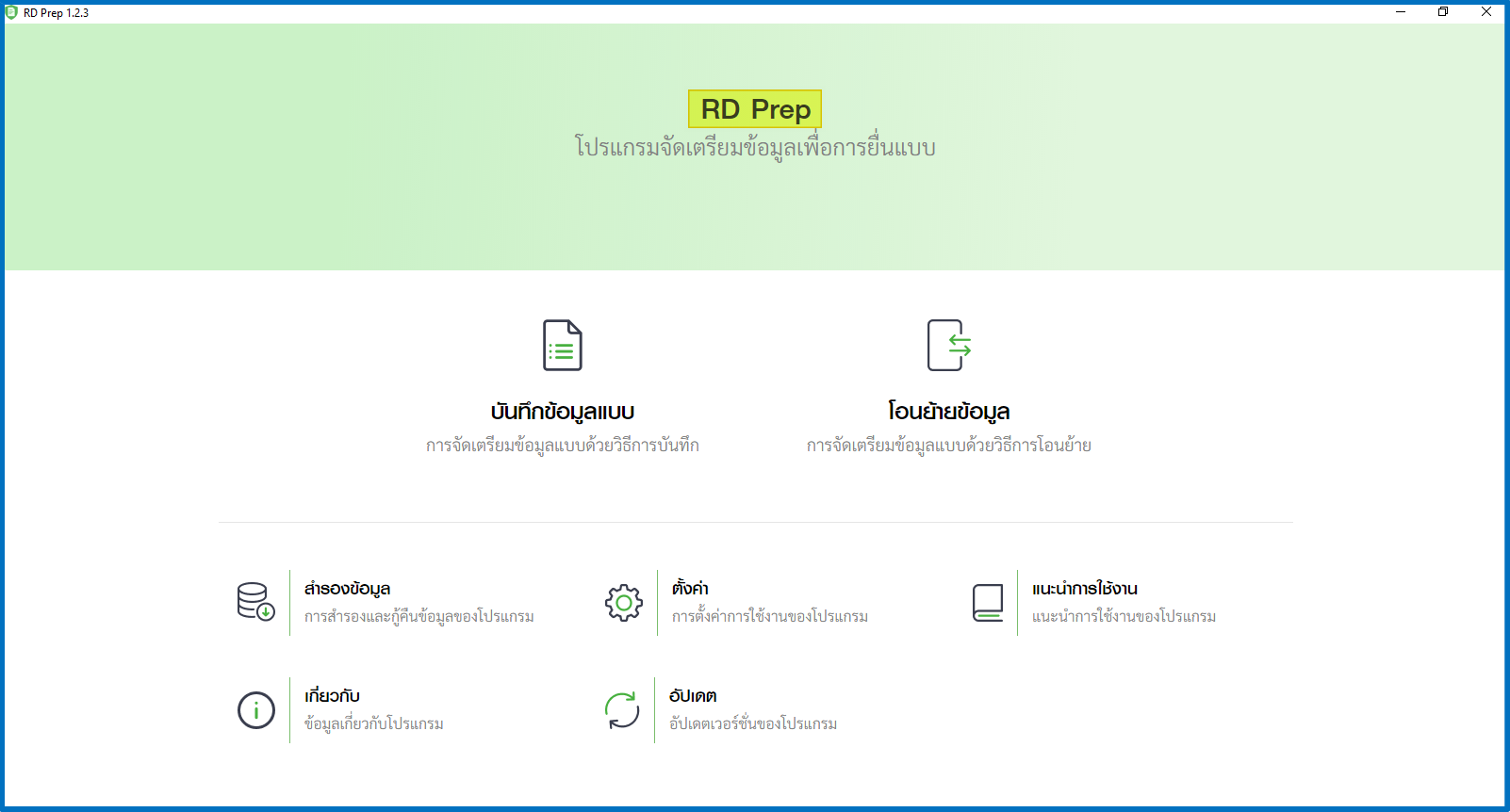The height and width of the screenshot is (812, 1510).
Task: Click the about info circle icon
Action: pos(256,710)
